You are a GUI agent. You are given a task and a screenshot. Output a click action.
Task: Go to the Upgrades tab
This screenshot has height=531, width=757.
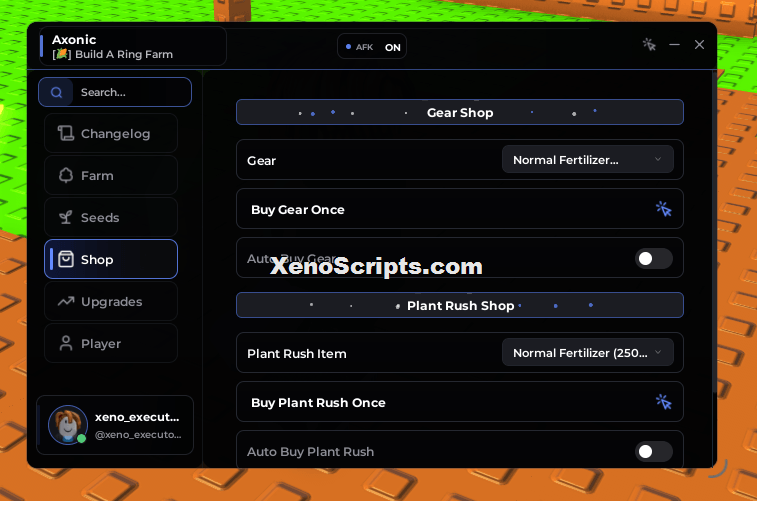pyautogui.click(x=111, y=301)
